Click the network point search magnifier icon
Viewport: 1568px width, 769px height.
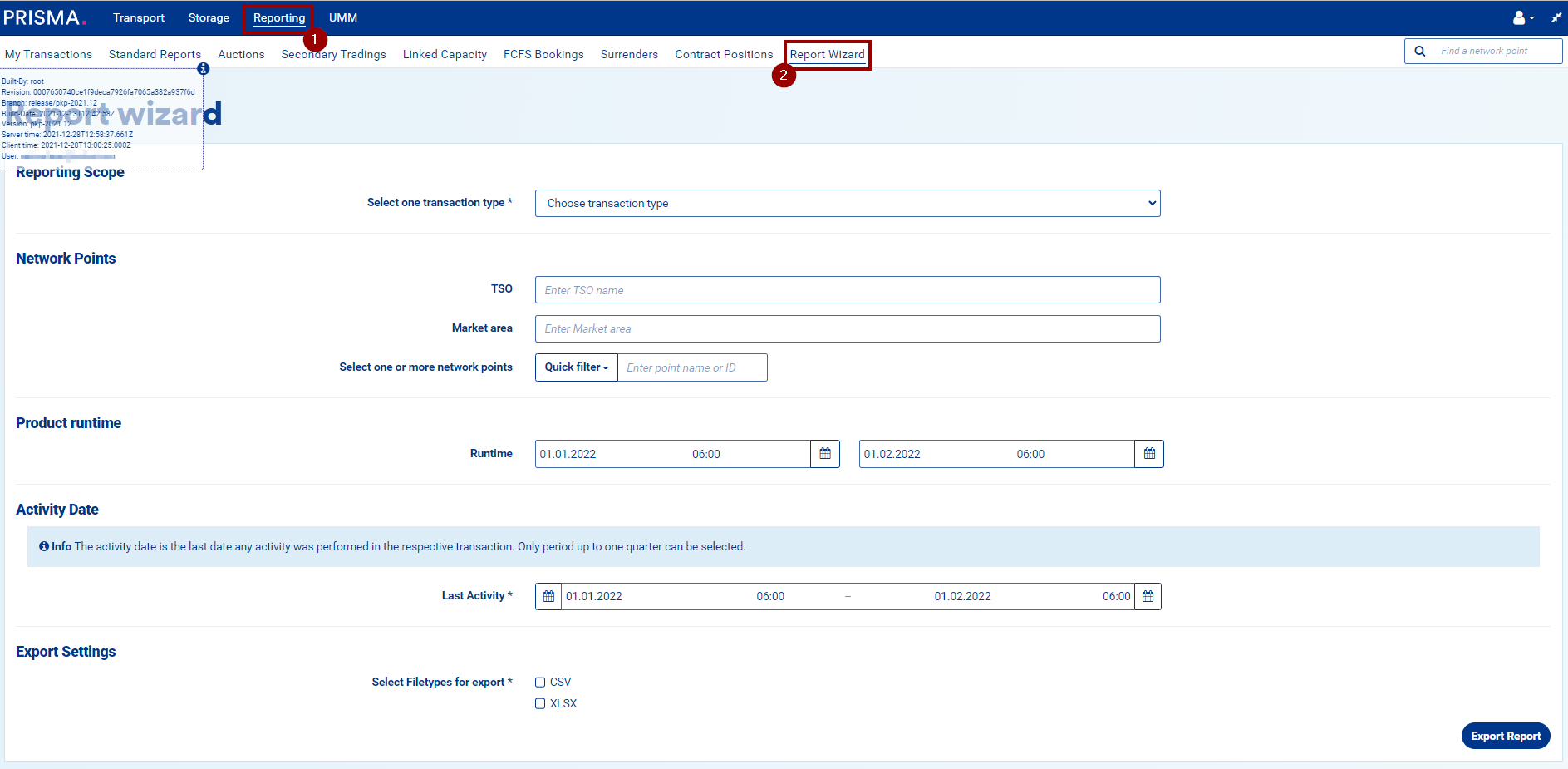(x=1420, y=52)
